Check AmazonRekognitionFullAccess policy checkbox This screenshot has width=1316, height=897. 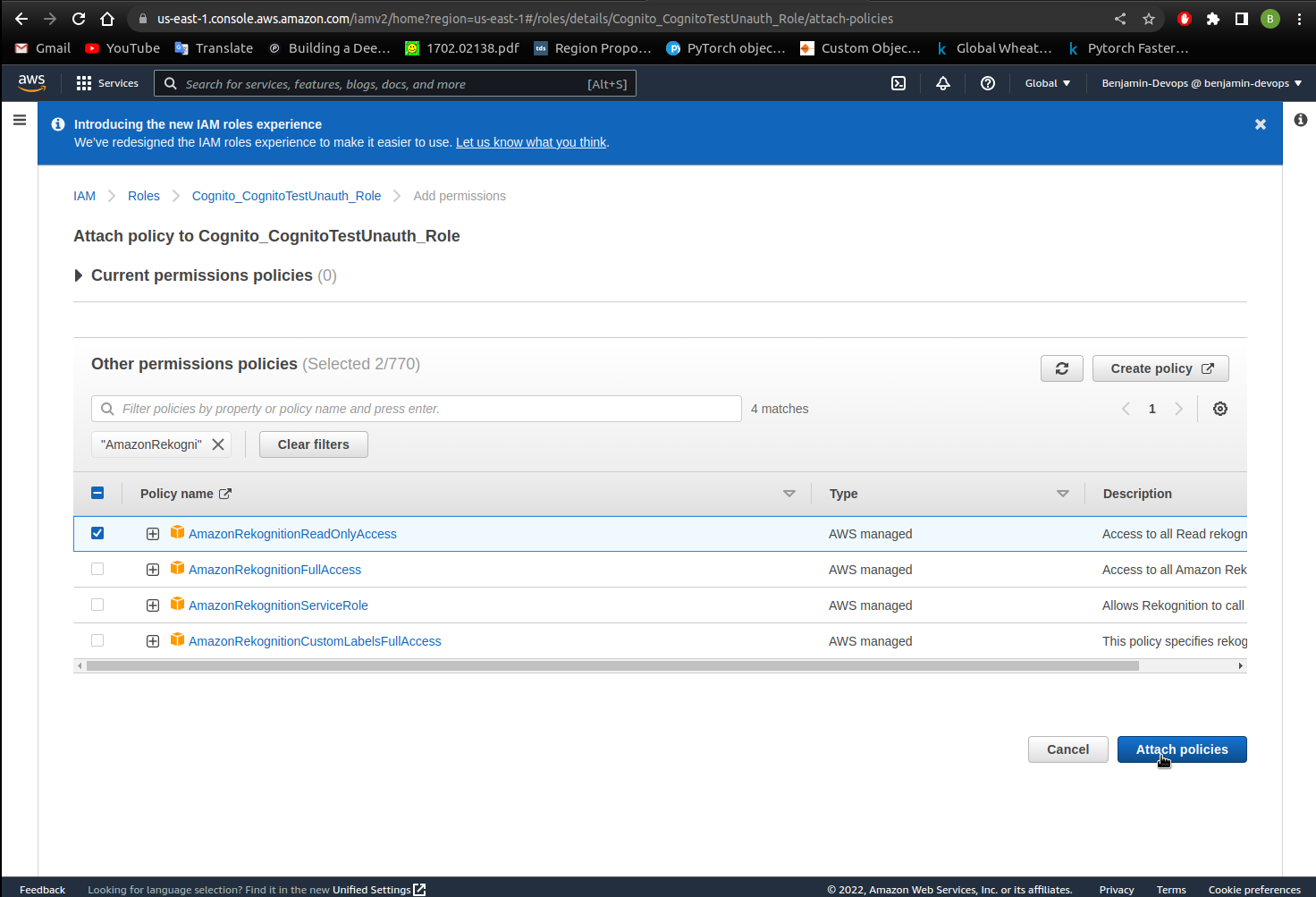(97, 569)
